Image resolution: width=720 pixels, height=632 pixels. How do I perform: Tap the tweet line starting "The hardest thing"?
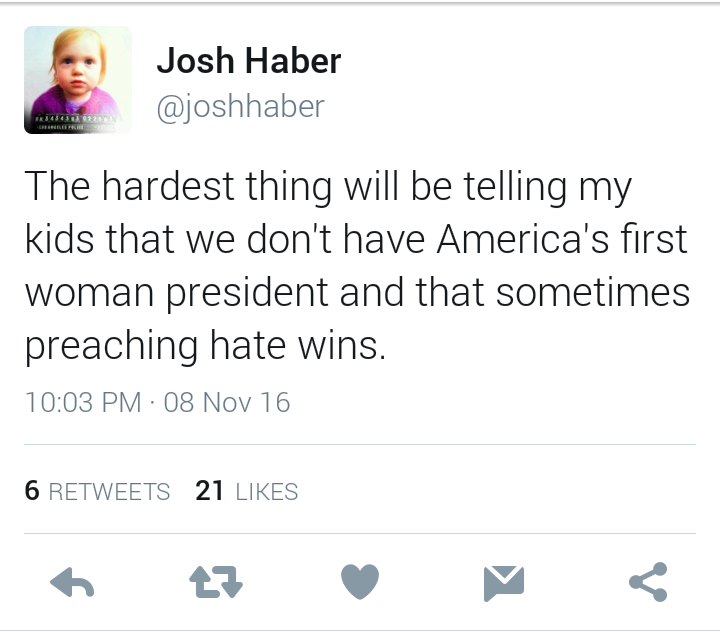coord(328,187)
